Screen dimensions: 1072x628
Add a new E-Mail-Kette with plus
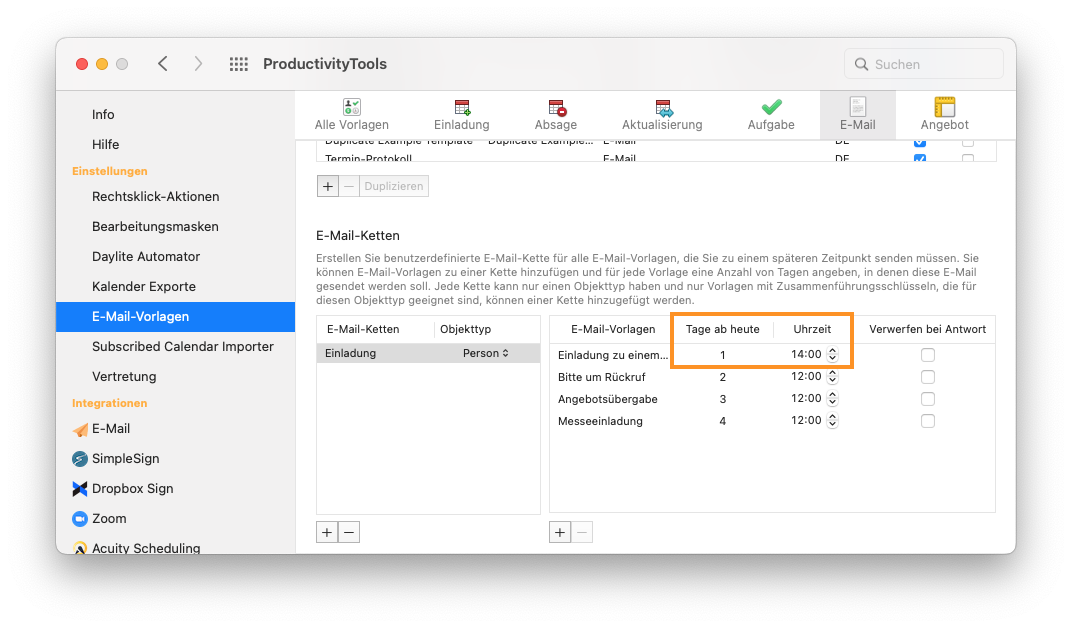(x=327, y=532)
